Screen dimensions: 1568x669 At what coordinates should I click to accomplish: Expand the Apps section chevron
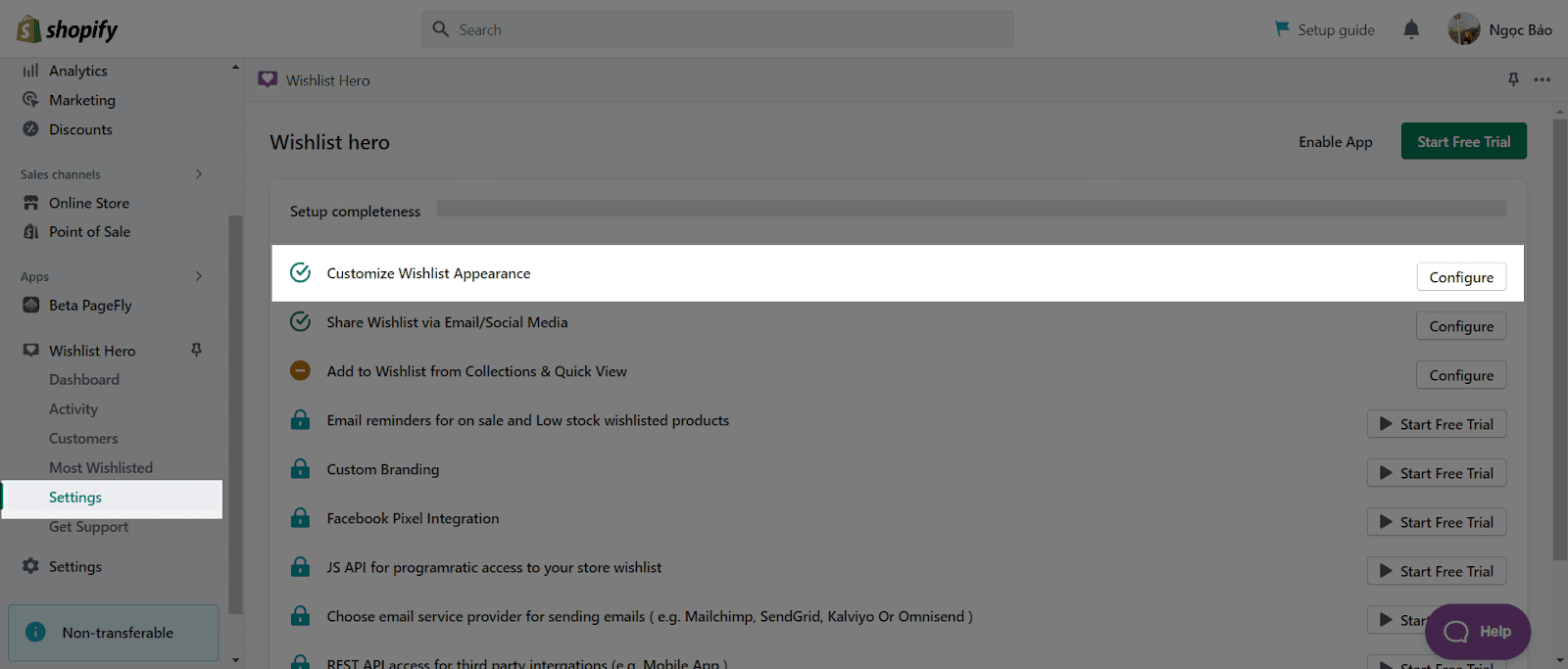coord(199,276)
